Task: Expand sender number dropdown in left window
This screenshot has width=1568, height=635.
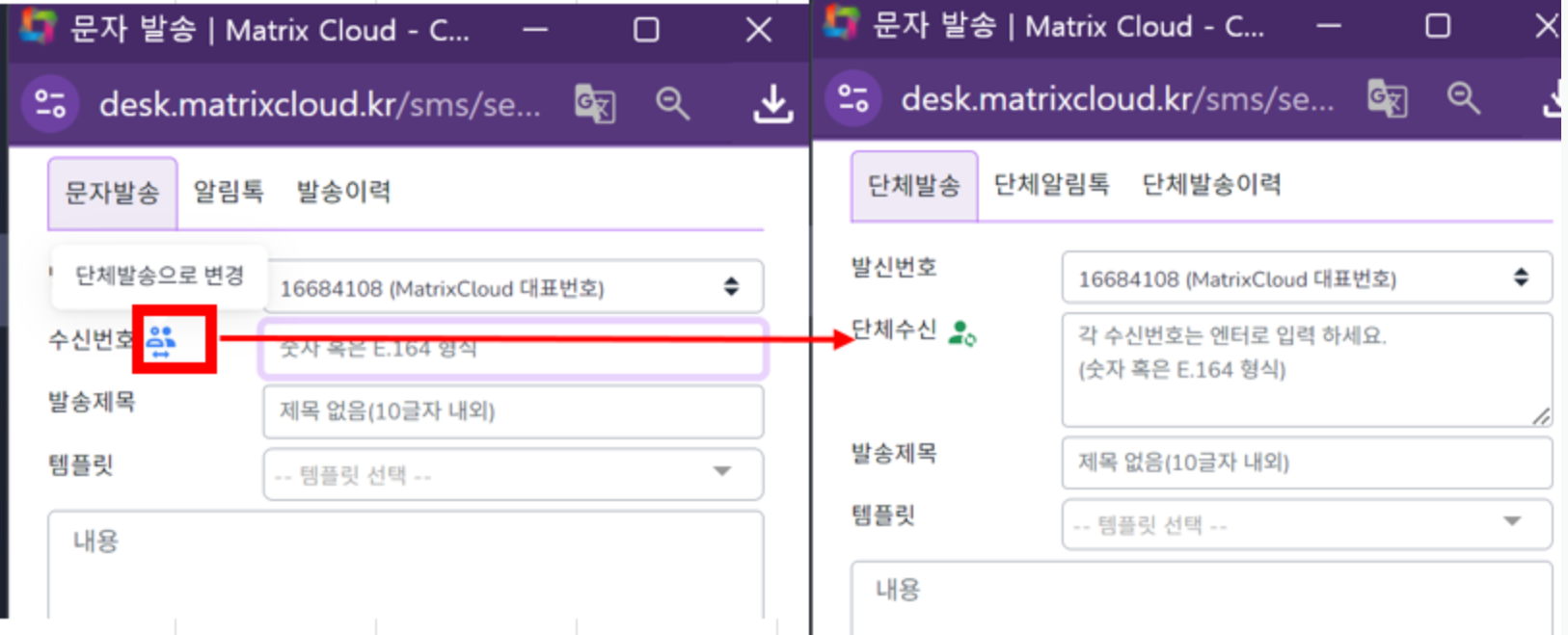Action: pyautogui.click(x=512, y=287)
